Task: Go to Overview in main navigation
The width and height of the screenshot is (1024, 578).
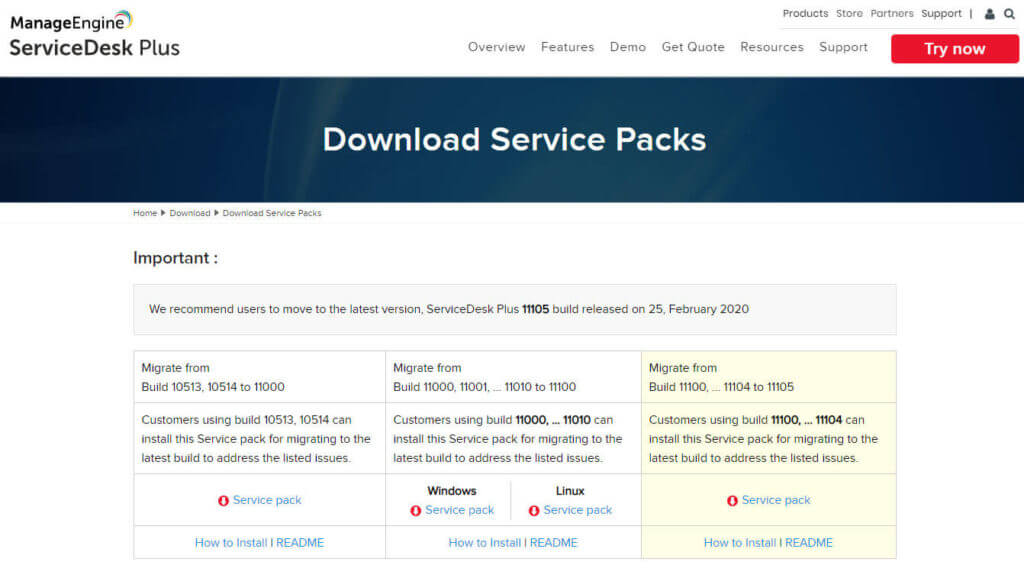Action: (496, 47)
